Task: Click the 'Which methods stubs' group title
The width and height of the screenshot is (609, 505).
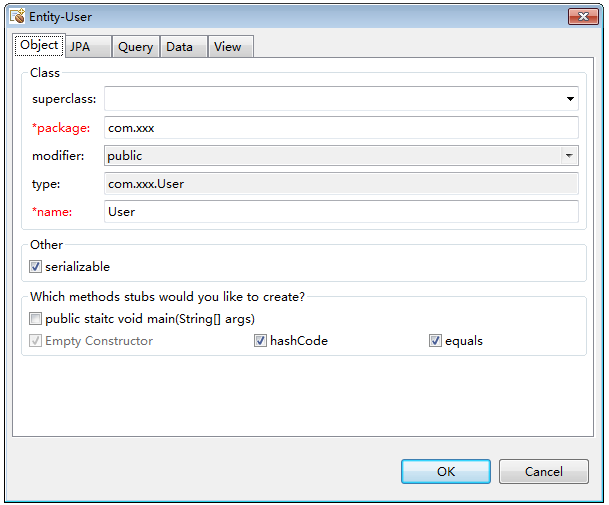Action: [x=167, y=297]
